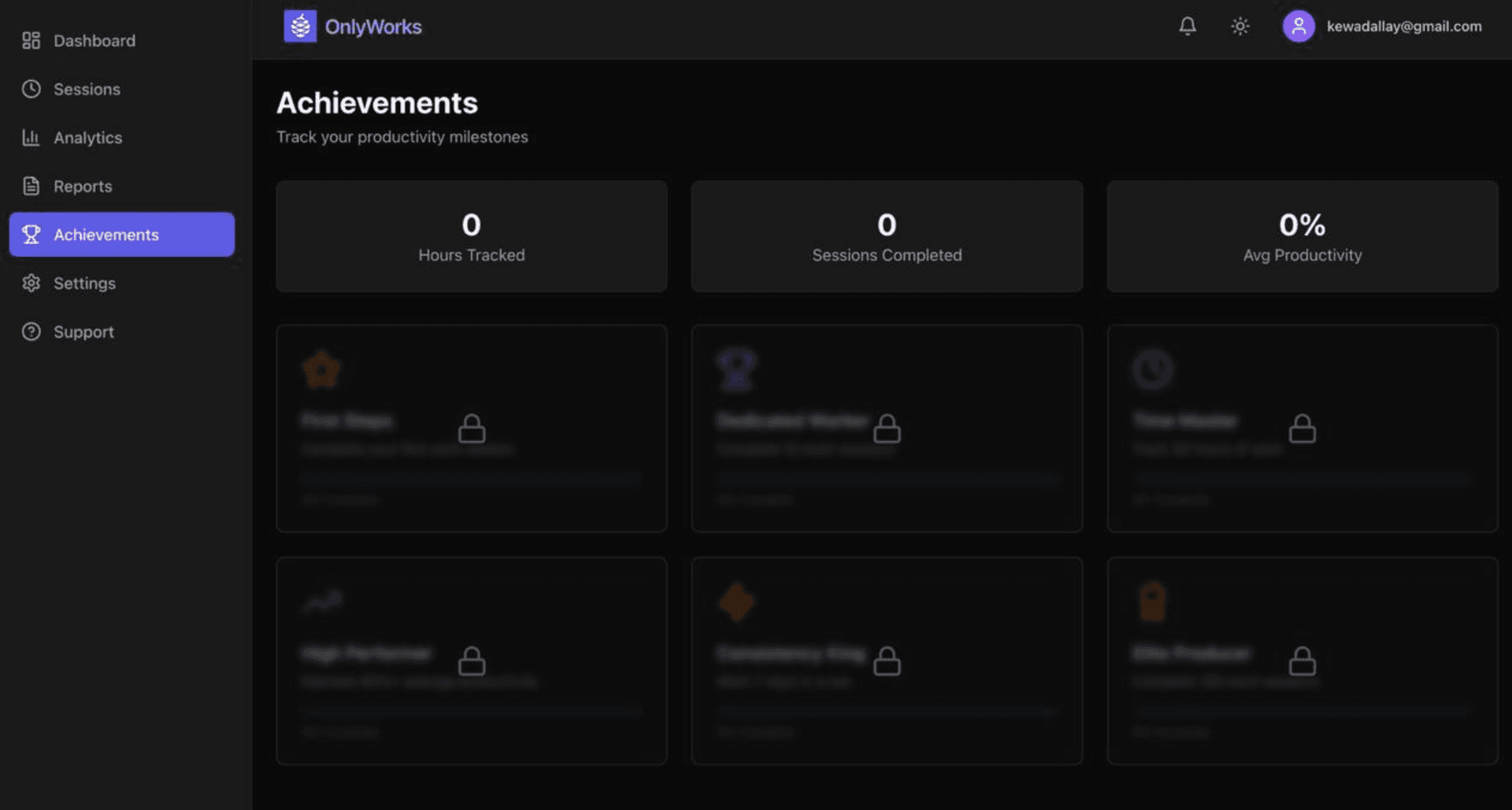Open the notification bell
This screenshot has width=1512, height=810.
coord(1186,26)
